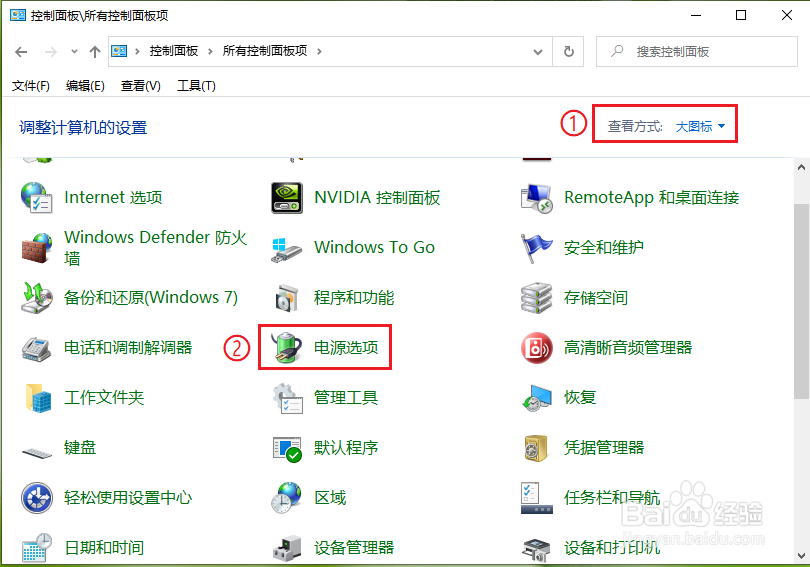Image resolution: width=810 pixels, height=567 pixels.
Task: Open the 恢复 recovery icon
Action: pyautogui.click(x=537, y=398)
